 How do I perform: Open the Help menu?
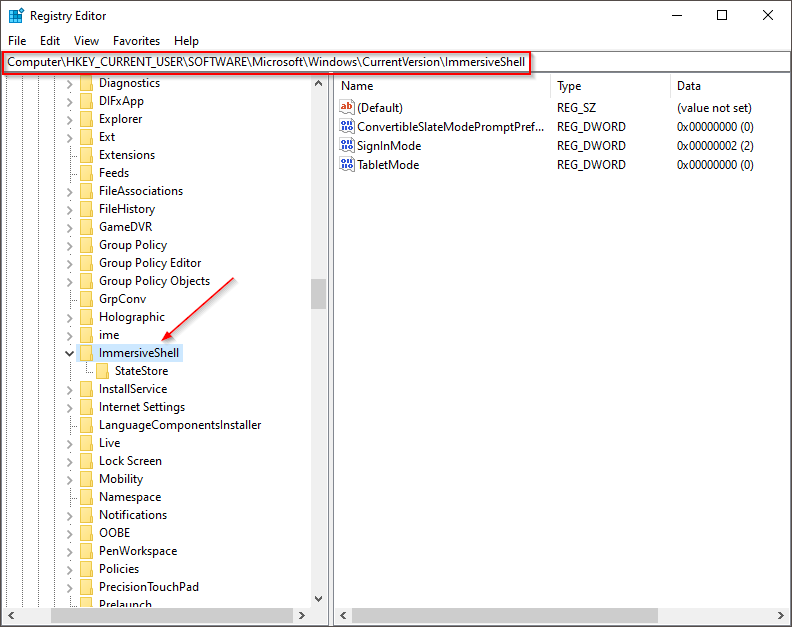[x=186, y=41]
